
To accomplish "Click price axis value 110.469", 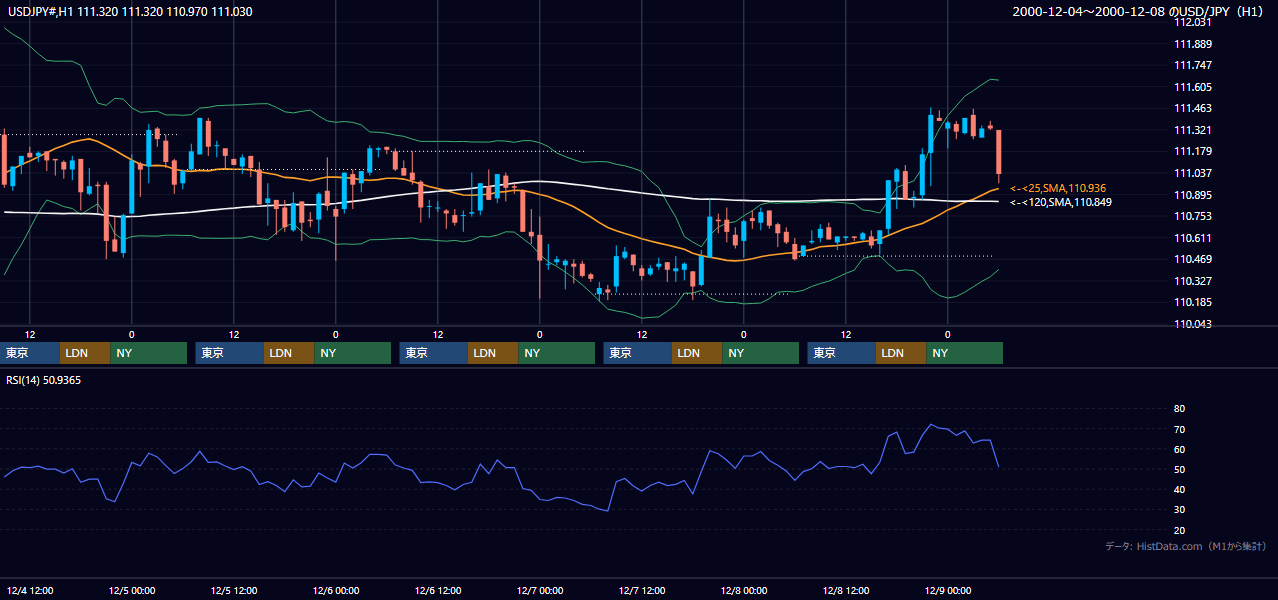I will (1193, 259).
